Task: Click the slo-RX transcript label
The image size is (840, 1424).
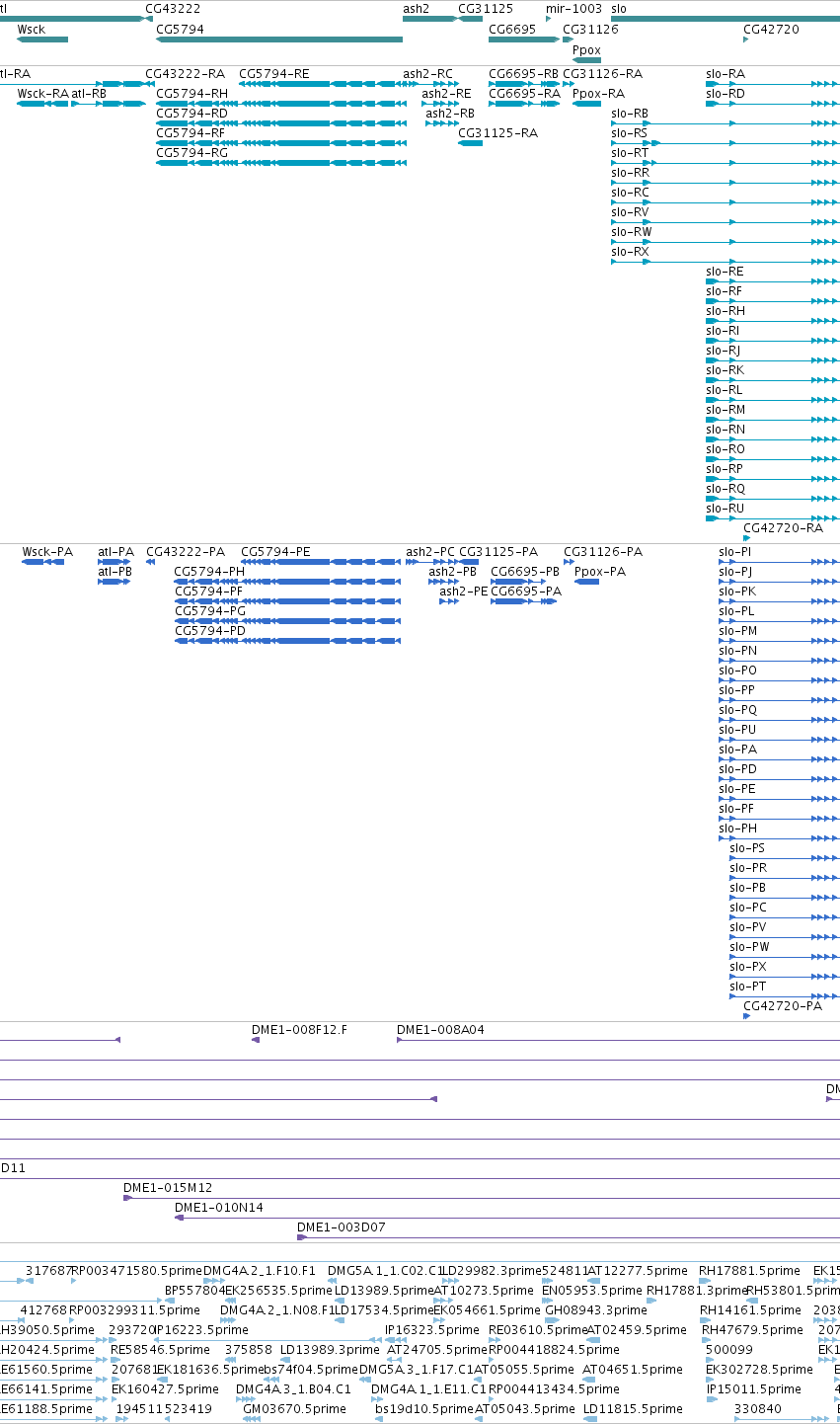Action: [x=630, y=252]
